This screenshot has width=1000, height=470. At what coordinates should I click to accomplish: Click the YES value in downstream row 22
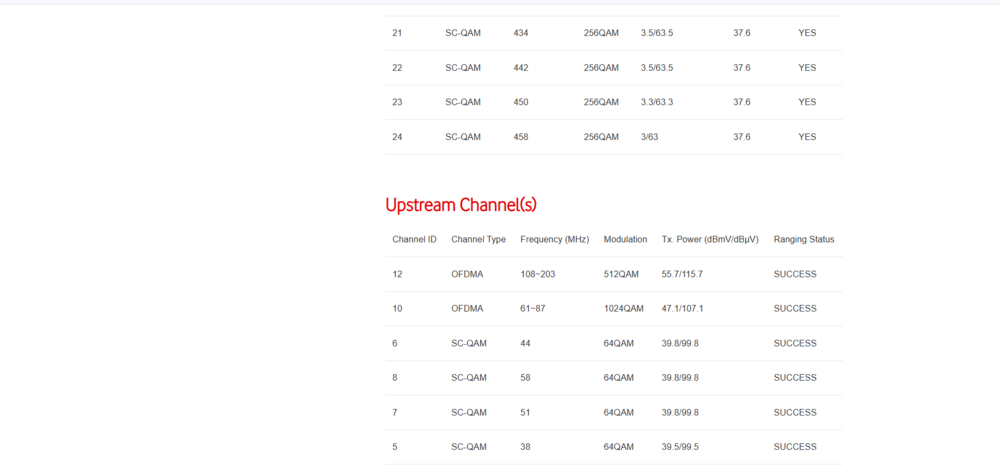(807, 68)
